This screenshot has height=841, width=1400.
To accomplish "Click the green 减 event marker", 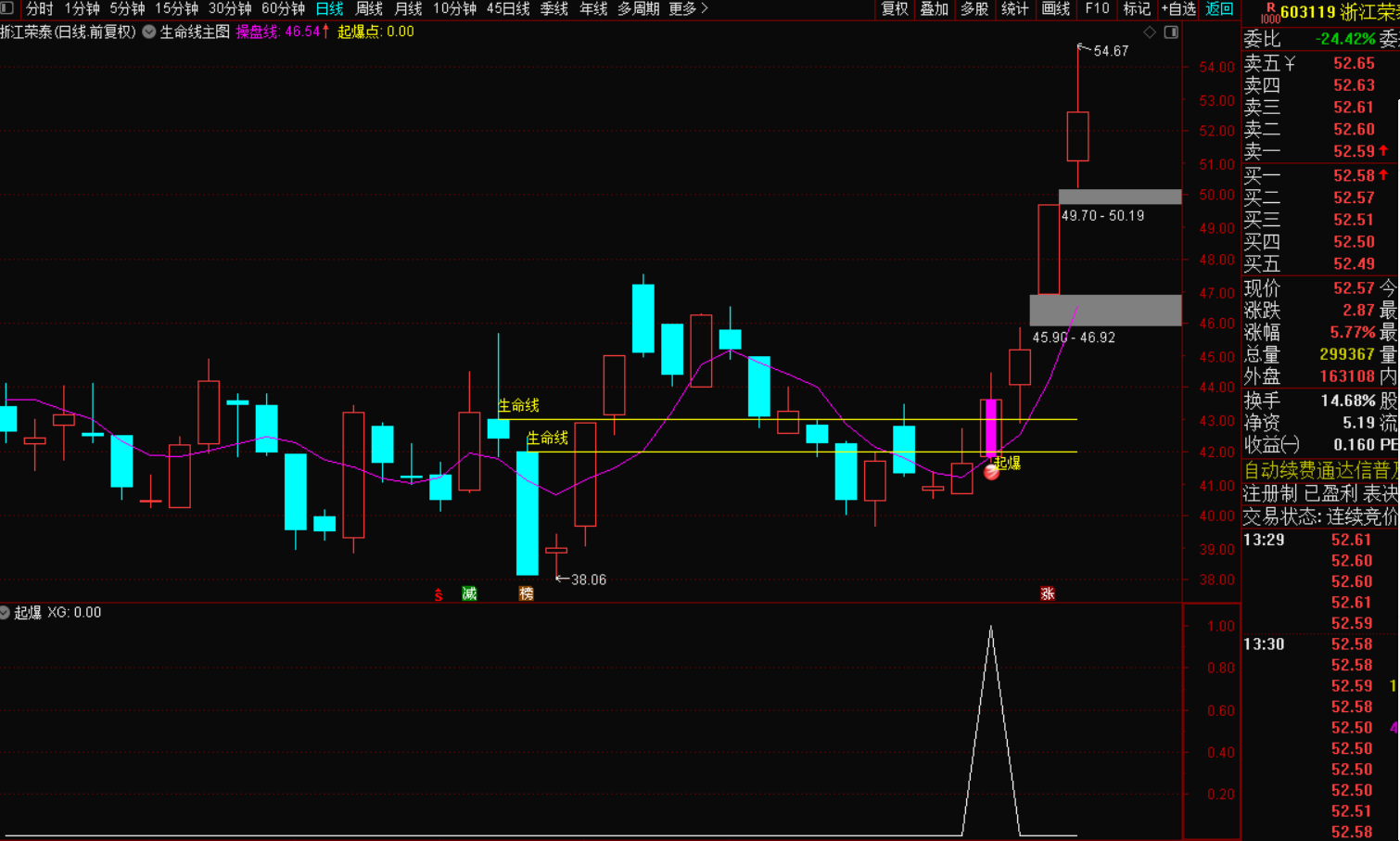I will point(469,593).
